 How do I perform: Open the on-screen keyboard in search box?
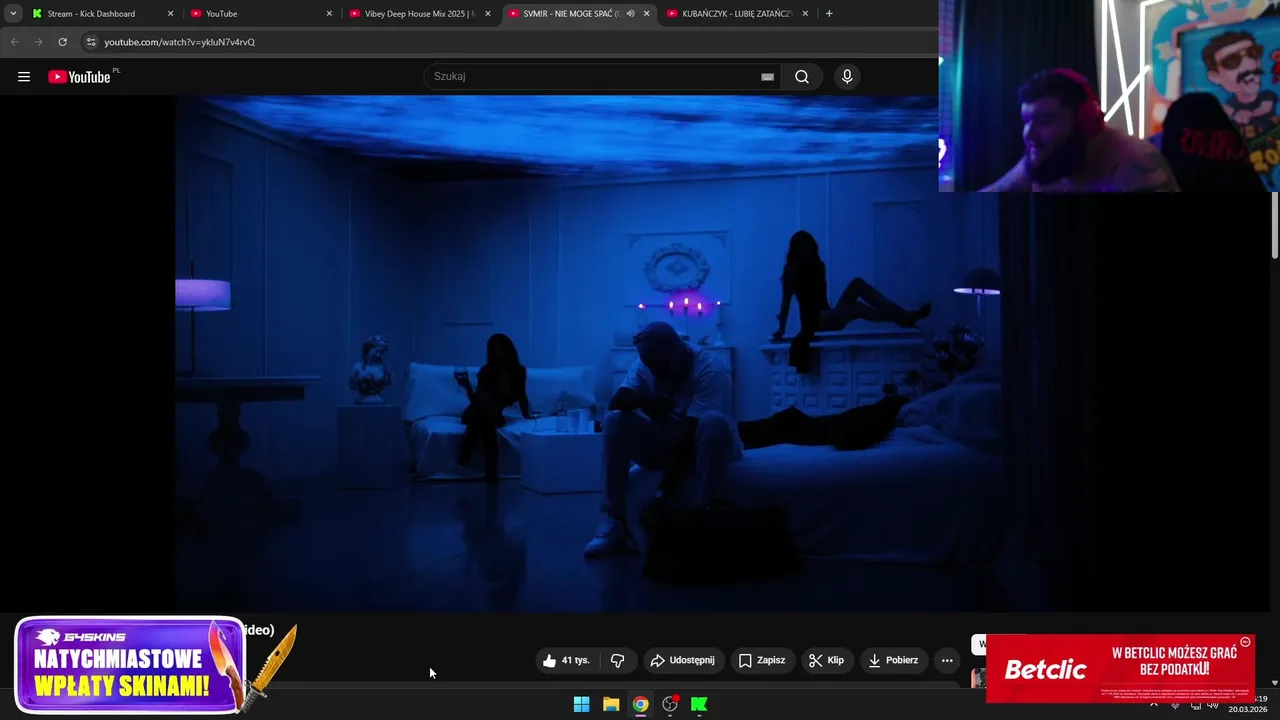(767, 77)
